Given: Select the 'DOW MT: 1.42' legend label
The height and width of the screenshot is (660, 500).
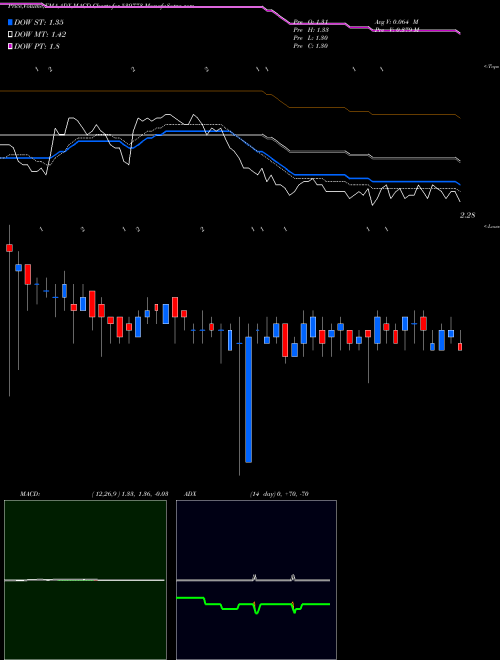Looking at the screenshot, I should (40, 35).
